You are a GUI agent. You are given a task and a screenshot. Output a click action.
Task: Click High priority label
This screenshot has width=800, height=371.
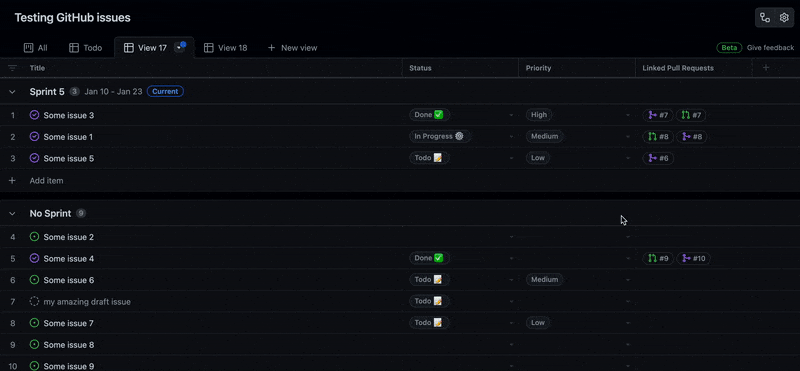(x=539, y=115)
